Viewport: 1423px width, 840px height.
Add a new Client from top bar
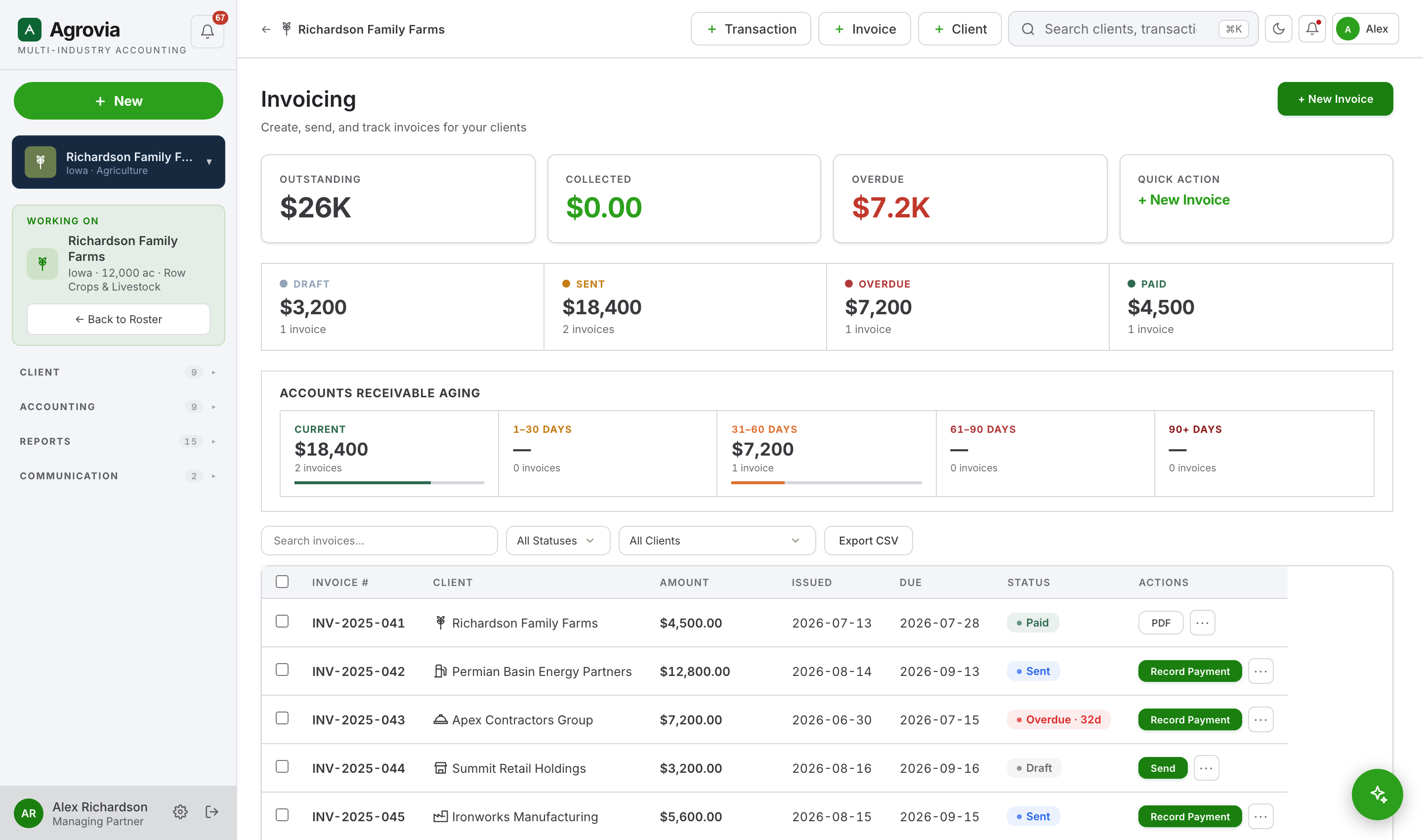[960, 29]
